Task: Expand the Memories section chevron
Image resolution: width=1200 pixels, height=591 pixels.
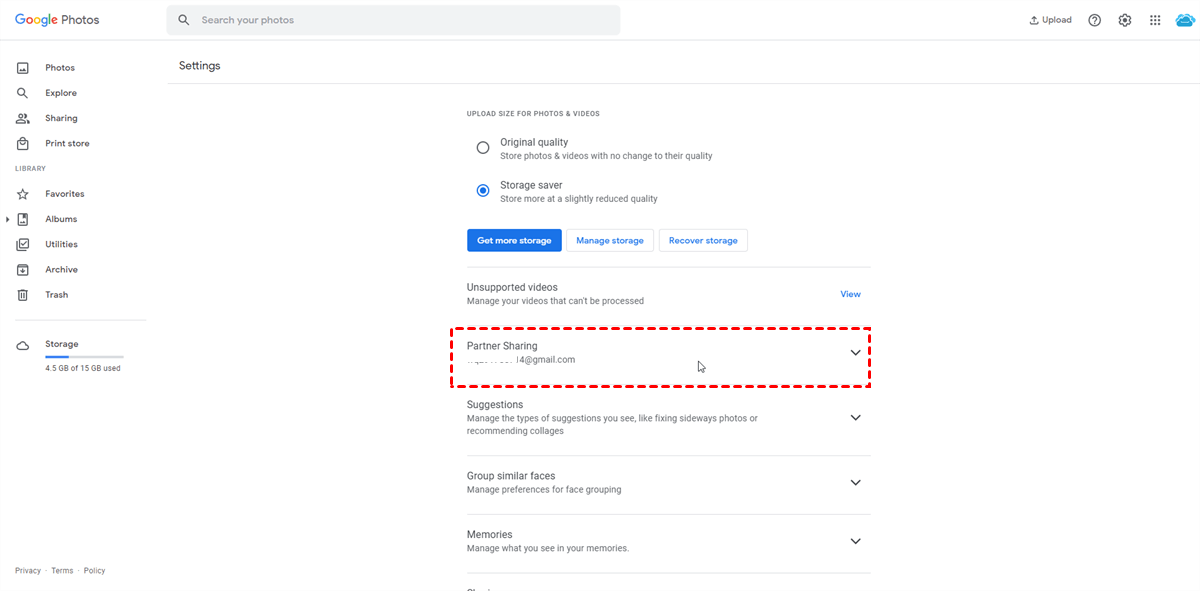Action: [855, 541]
